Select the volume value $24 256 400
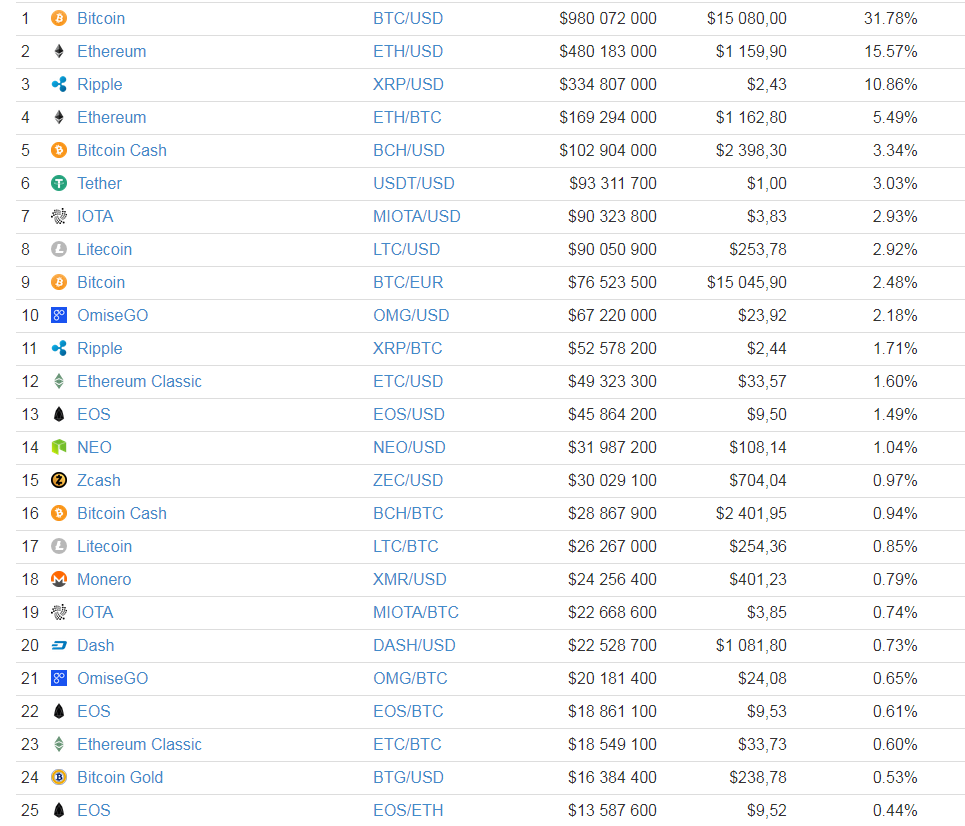965x826 pixels. coord(612,579)
